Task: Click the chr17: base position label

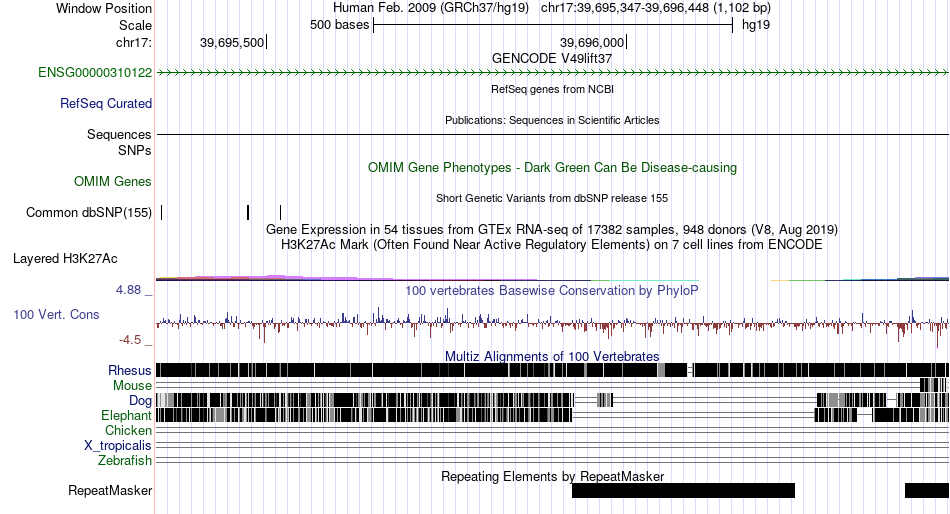Action: point(134,42)
